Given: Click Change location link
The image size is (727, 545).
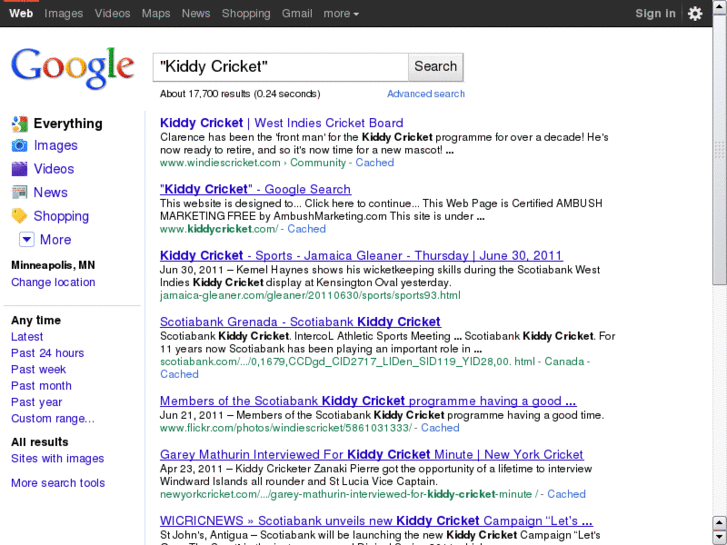Looking at the screenshot, I should tap(53, 282).
